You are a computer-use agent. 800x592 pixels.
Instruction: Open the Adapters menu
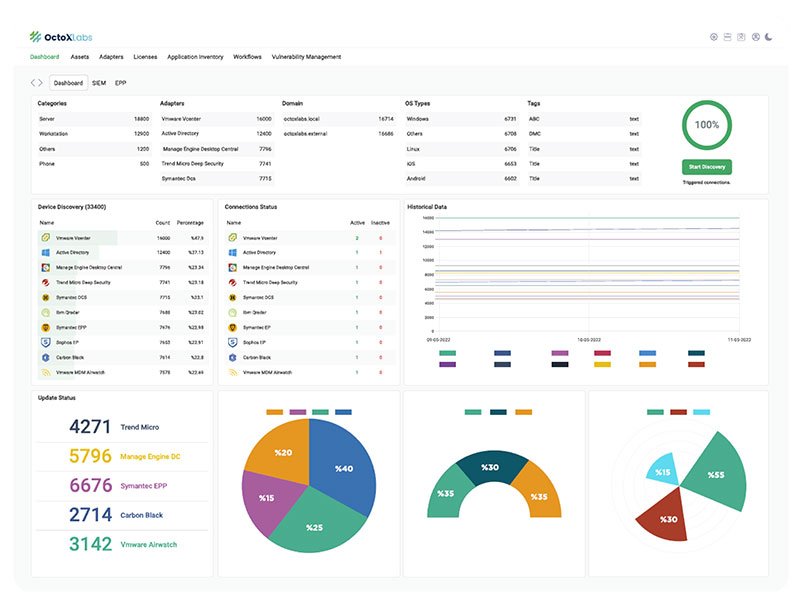click(111, 57)
